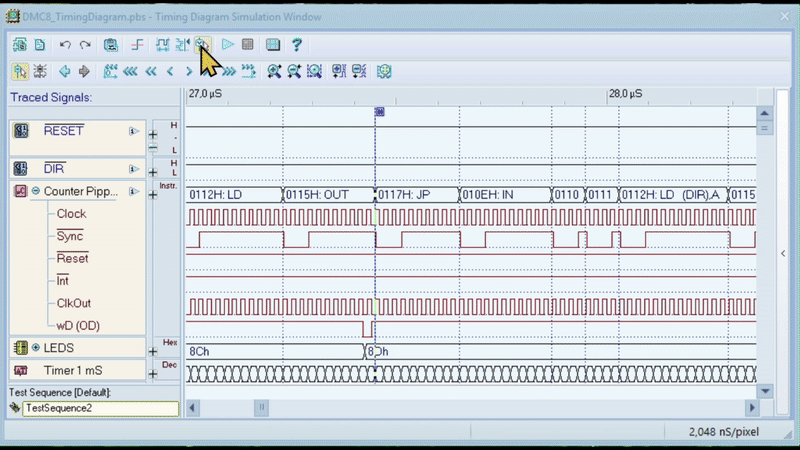Click the RESET signal type icon
This screenshot has height=450, width=800.
pyautogui.click(x=21, y=131)
